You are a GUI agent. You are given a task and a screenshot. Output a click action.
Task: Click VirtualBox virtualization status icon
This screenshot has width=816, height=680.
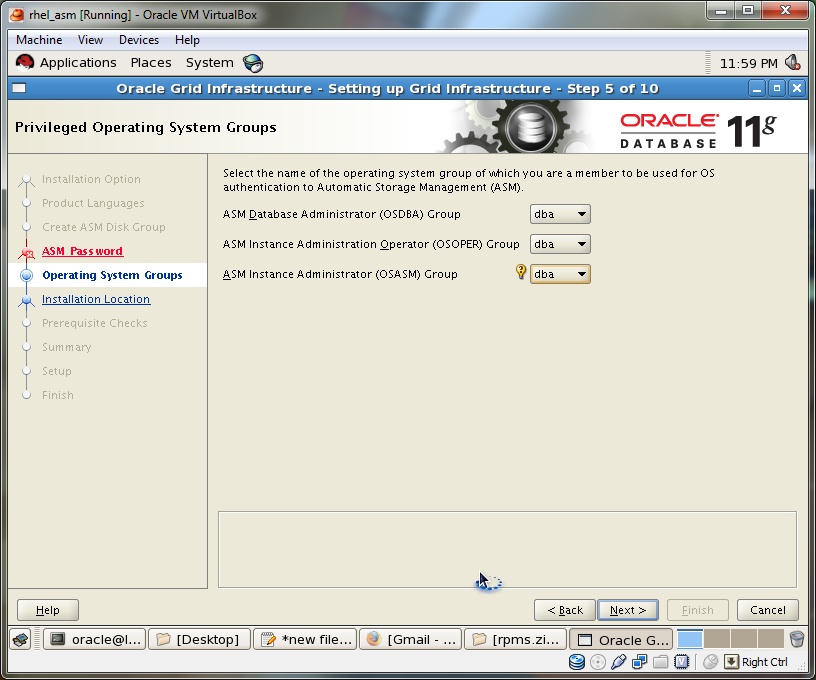(x=681, y=662)
